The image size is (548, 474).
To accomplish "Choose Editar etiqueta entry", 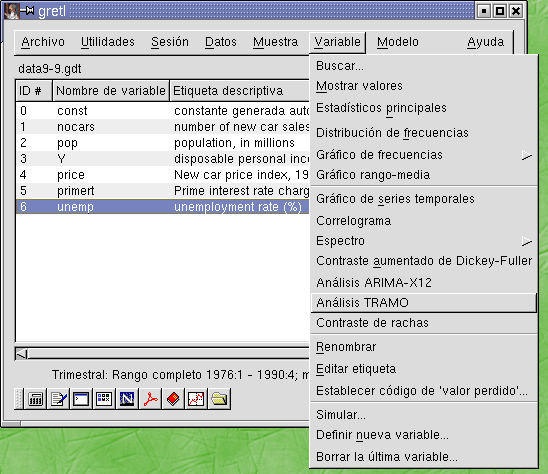I will [x=424, y=369].
